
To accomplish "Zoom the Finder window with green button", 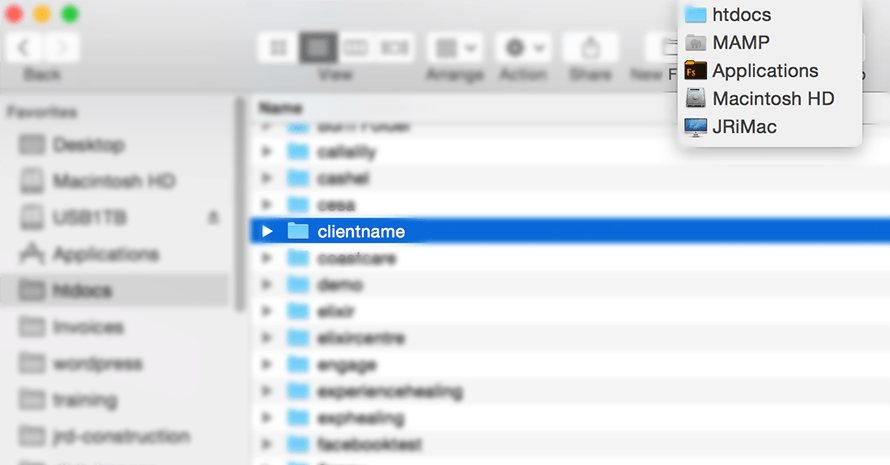I will coord(70,14).
